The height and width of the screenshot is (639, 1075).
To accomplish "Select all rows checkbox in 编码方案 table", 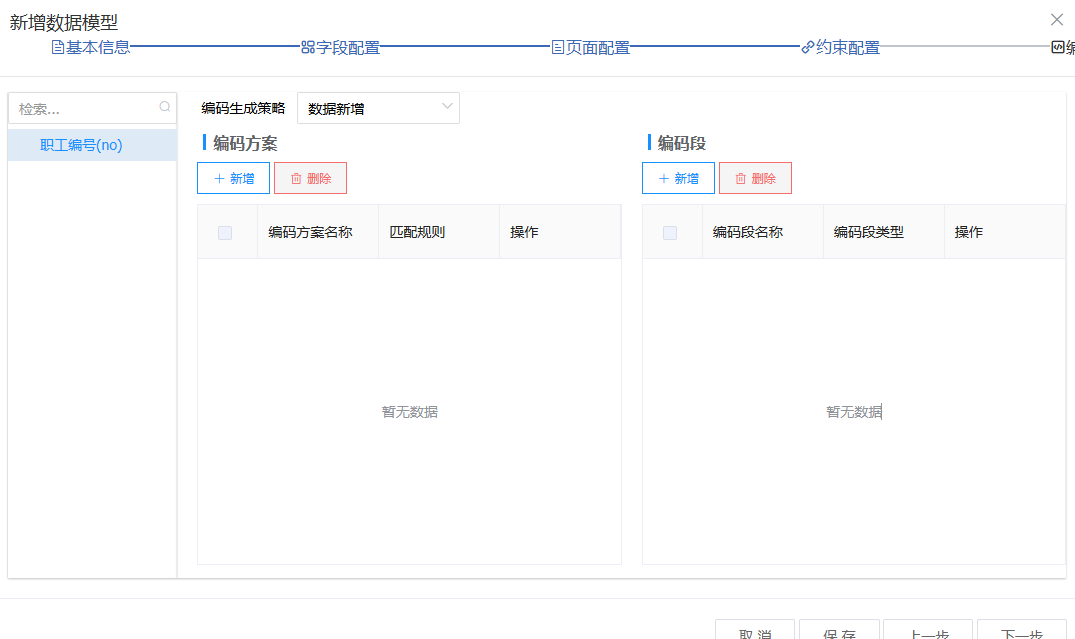I will coord(225,232).
